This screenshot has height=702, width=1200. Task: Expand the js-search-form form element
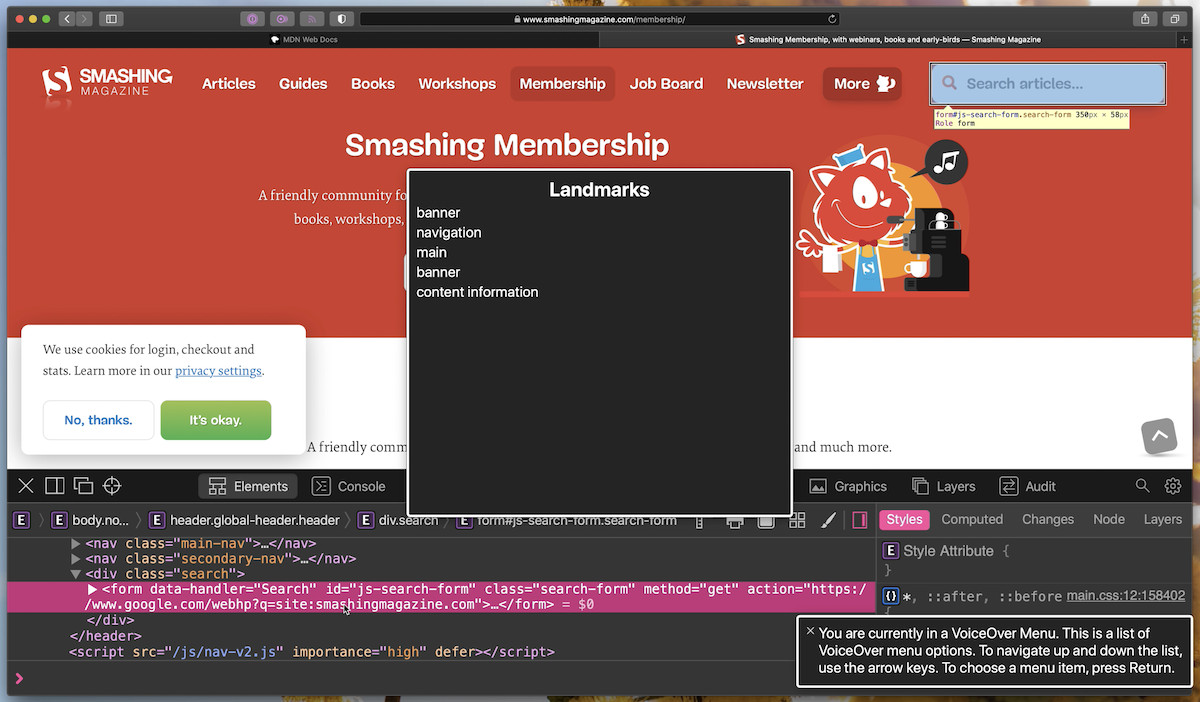click(93, 589)
